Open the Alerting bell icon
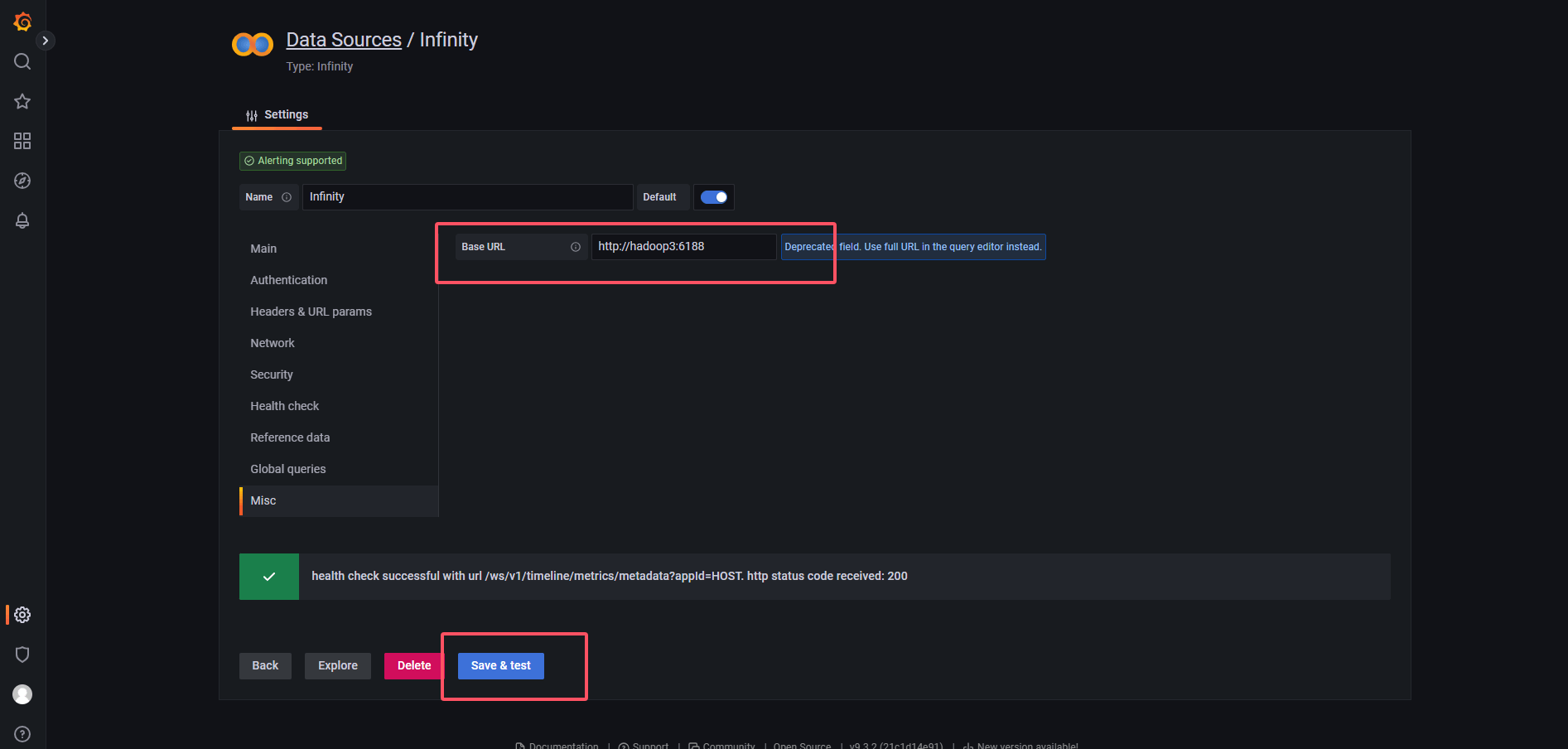The width and height of the screenshot is (1568, 749). click(22, 220)
